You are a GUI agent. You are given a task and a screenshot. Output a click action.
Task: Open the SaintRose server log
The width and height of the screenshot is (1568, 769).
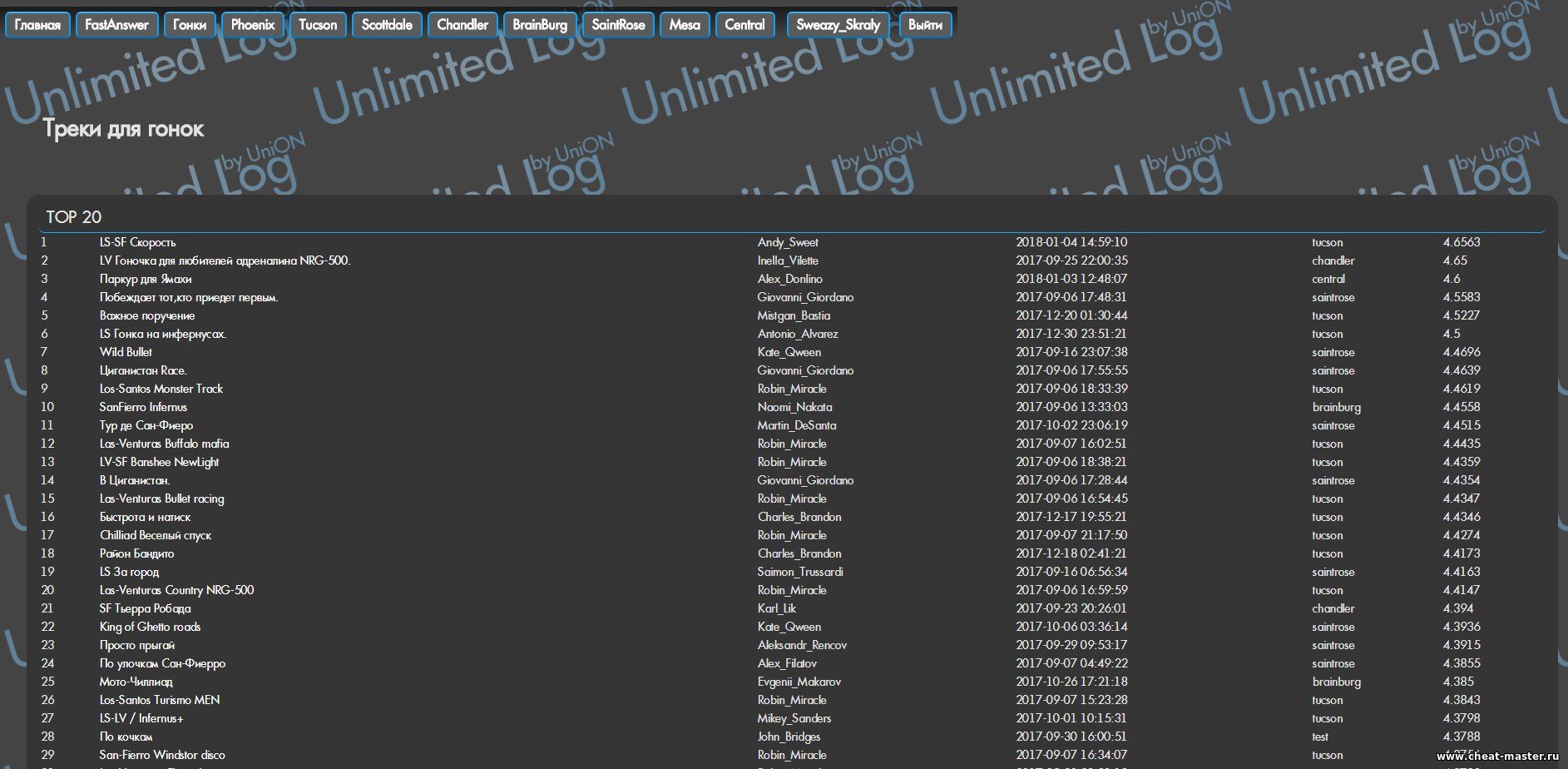[618, 25]
